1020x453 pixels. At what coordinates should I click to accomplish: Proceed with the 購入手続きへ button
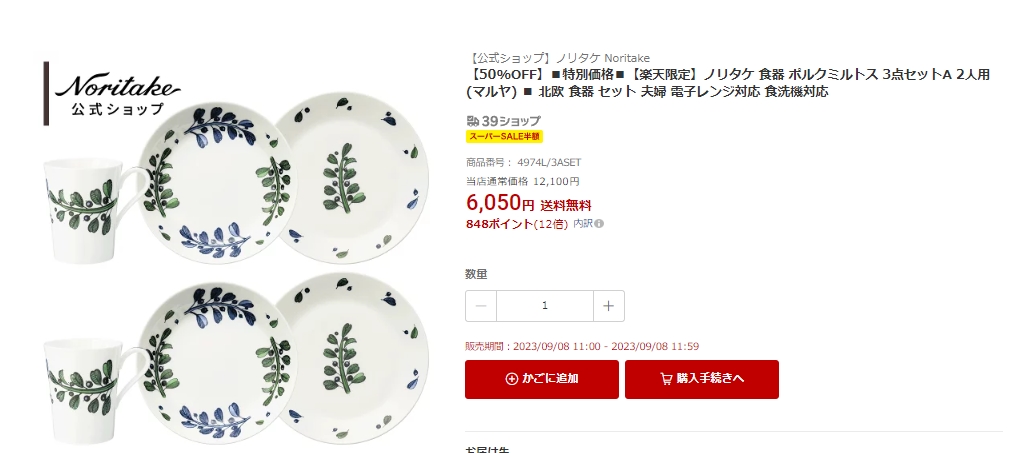click(x=701, y=379)
